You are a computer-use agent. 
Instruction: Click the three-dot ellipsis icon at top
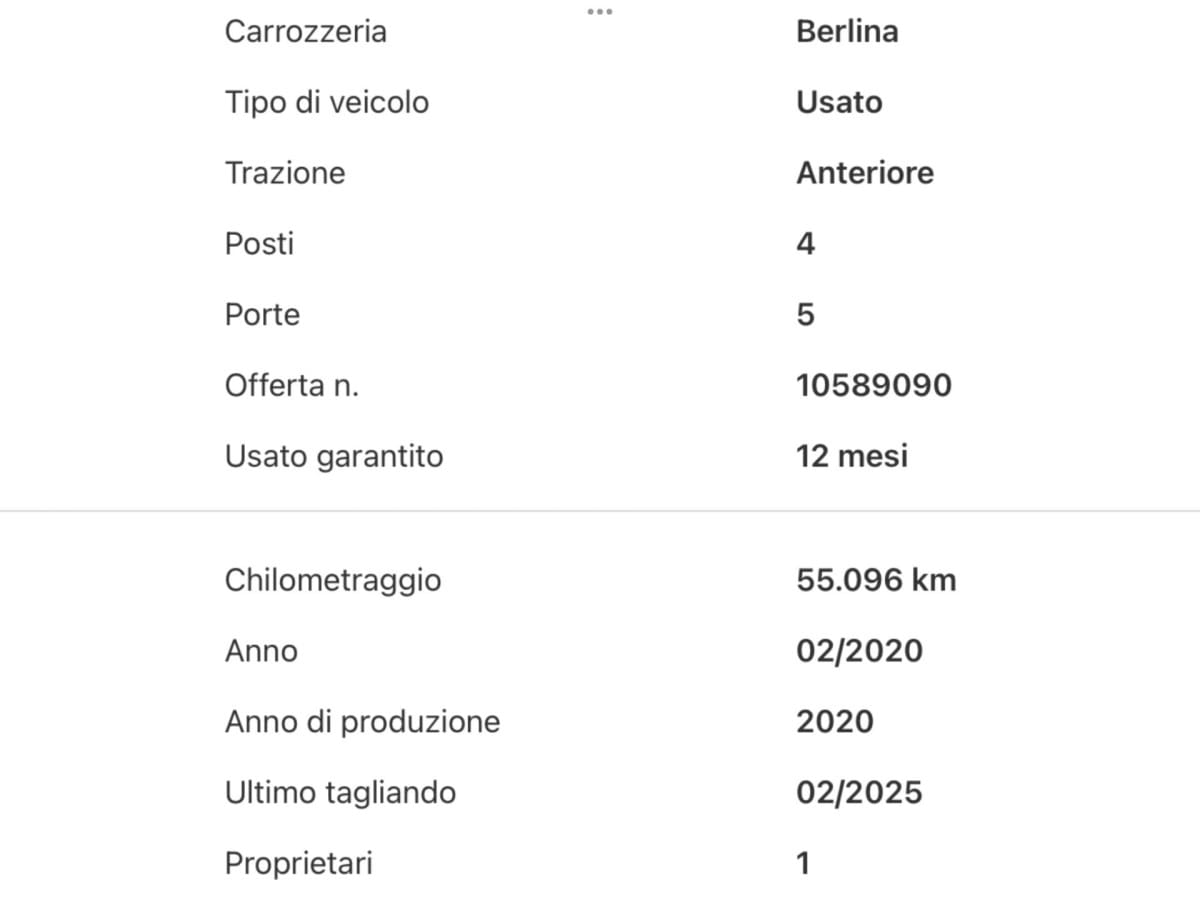coord(600,12)
